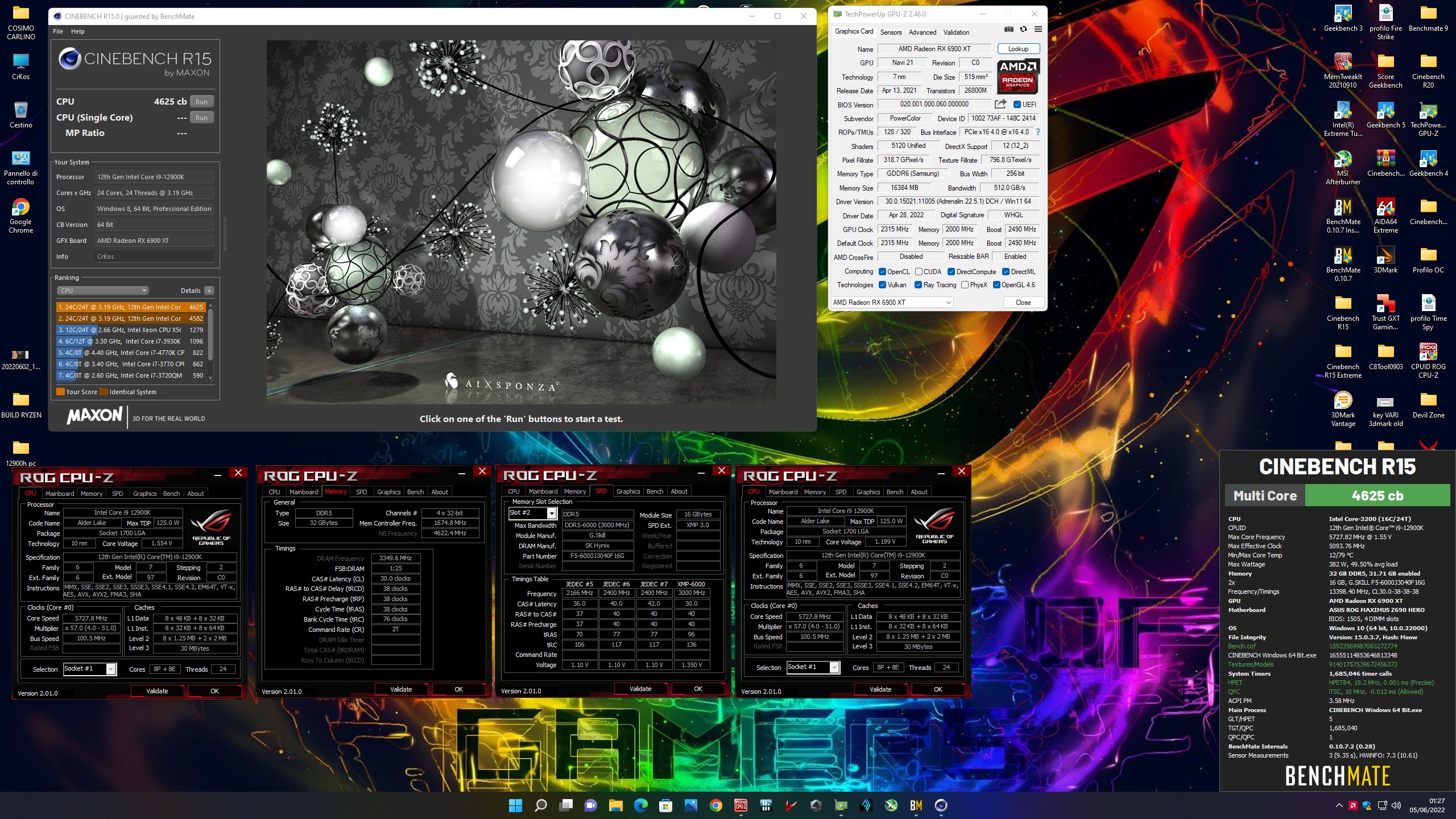The width and height of the screenshot is (1456, 819).
Task: Switch to GPU-Z Advanced tab
Action: click(x=922, y=32)
